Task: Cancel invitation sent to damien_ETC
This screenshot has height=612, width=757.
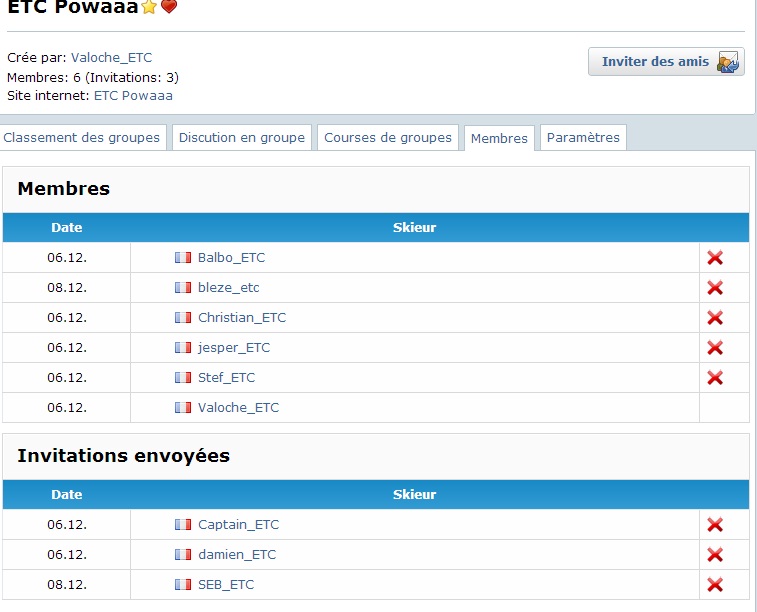Action: [715, 555]
